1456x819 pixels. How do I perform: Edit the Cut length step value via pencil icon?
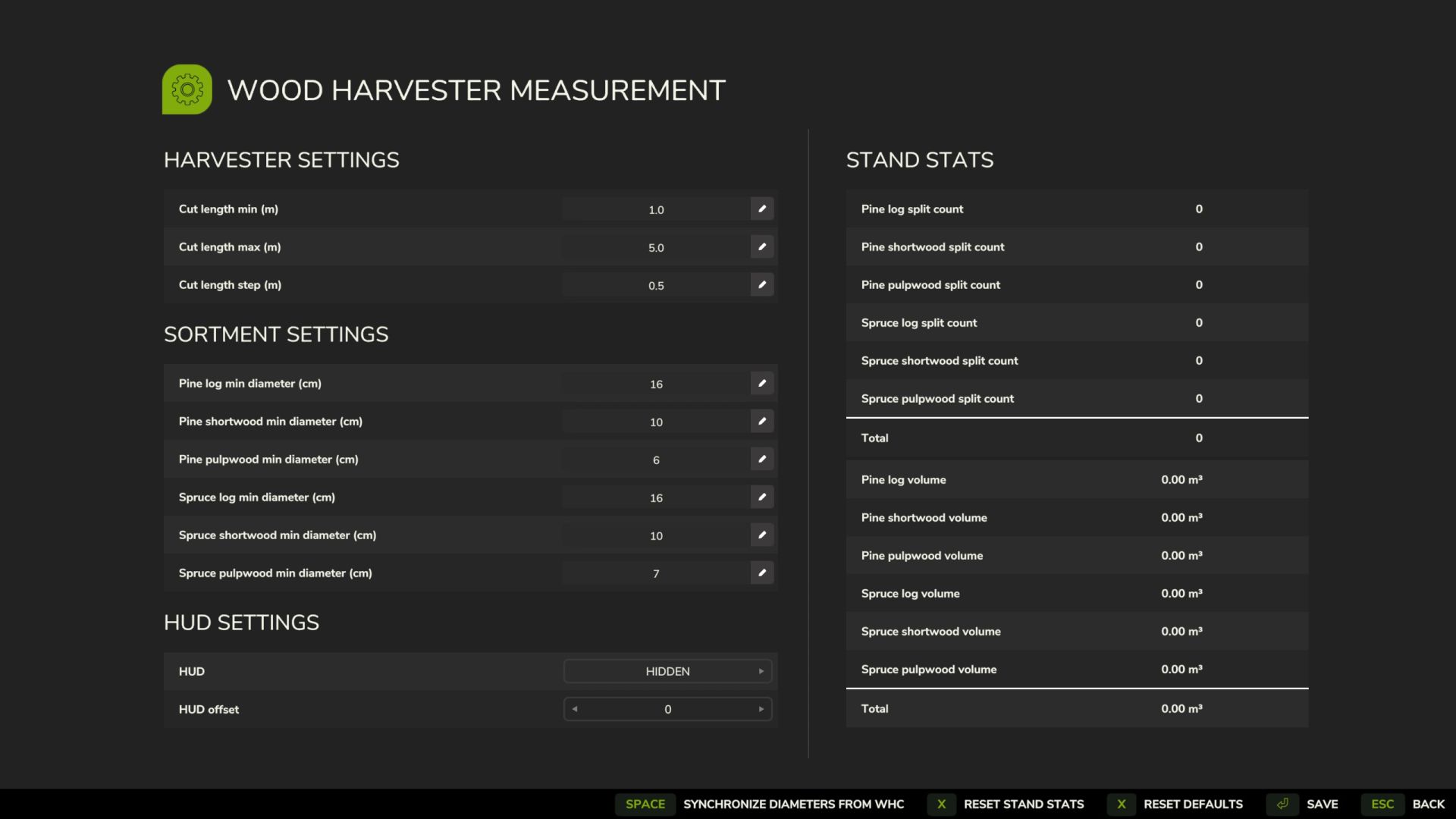pyautogui.click(x=761, y=284)
